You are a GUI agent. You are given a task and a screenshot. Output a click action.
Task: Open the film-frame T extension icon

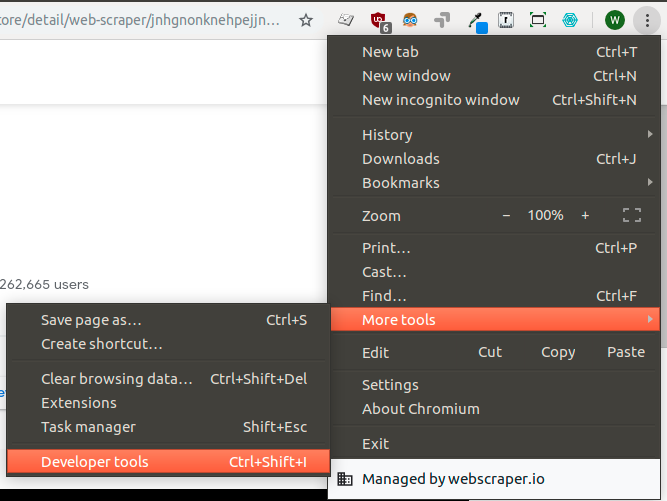[506, 20]
